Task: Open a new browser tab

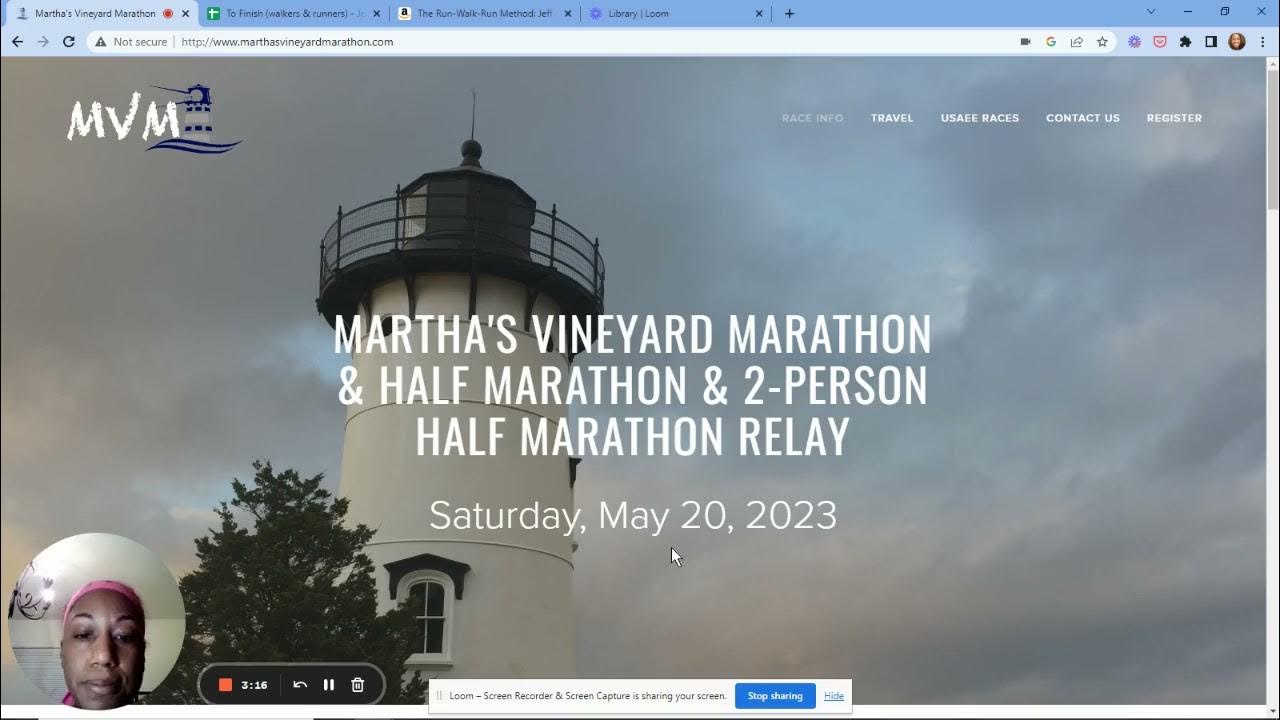Action: click(789, 14)
